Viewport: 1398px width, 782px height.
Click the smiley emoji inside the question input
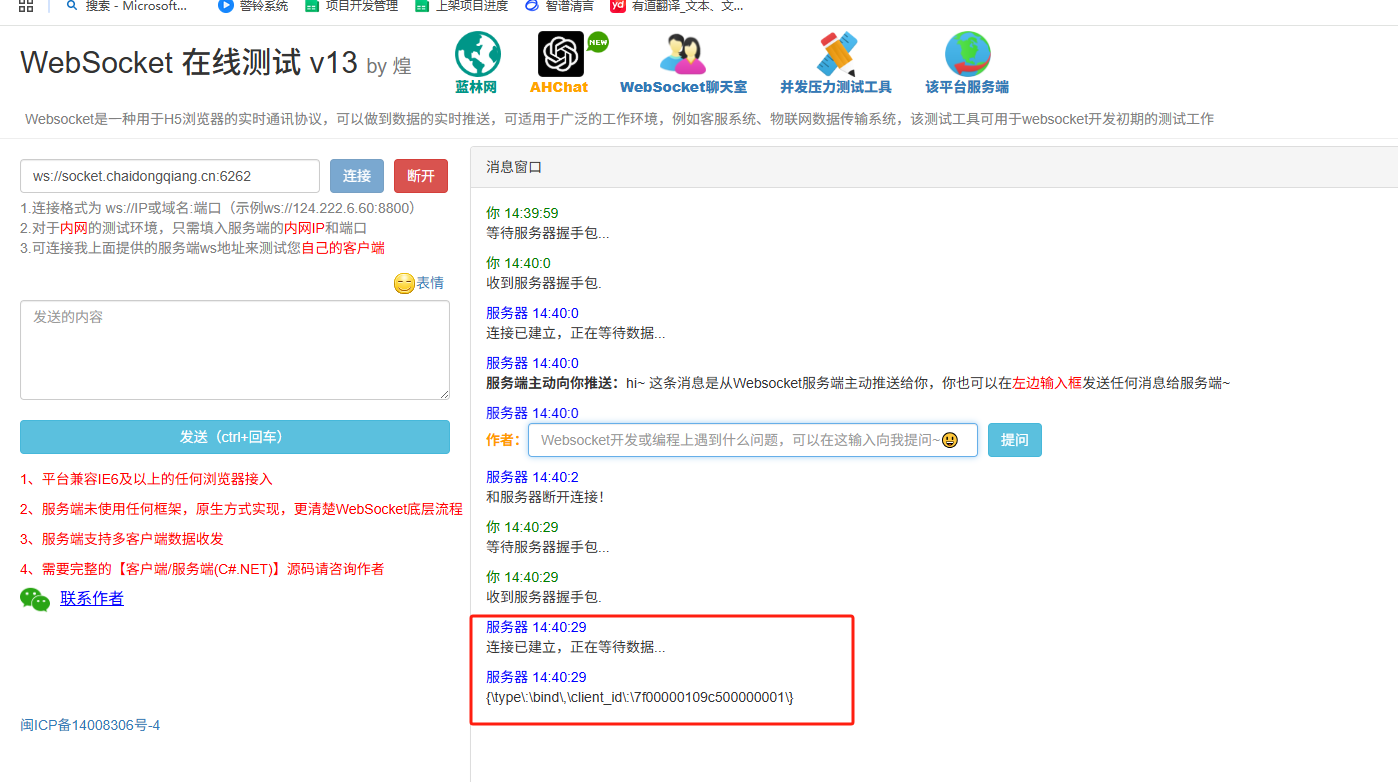tap(950, 440)
